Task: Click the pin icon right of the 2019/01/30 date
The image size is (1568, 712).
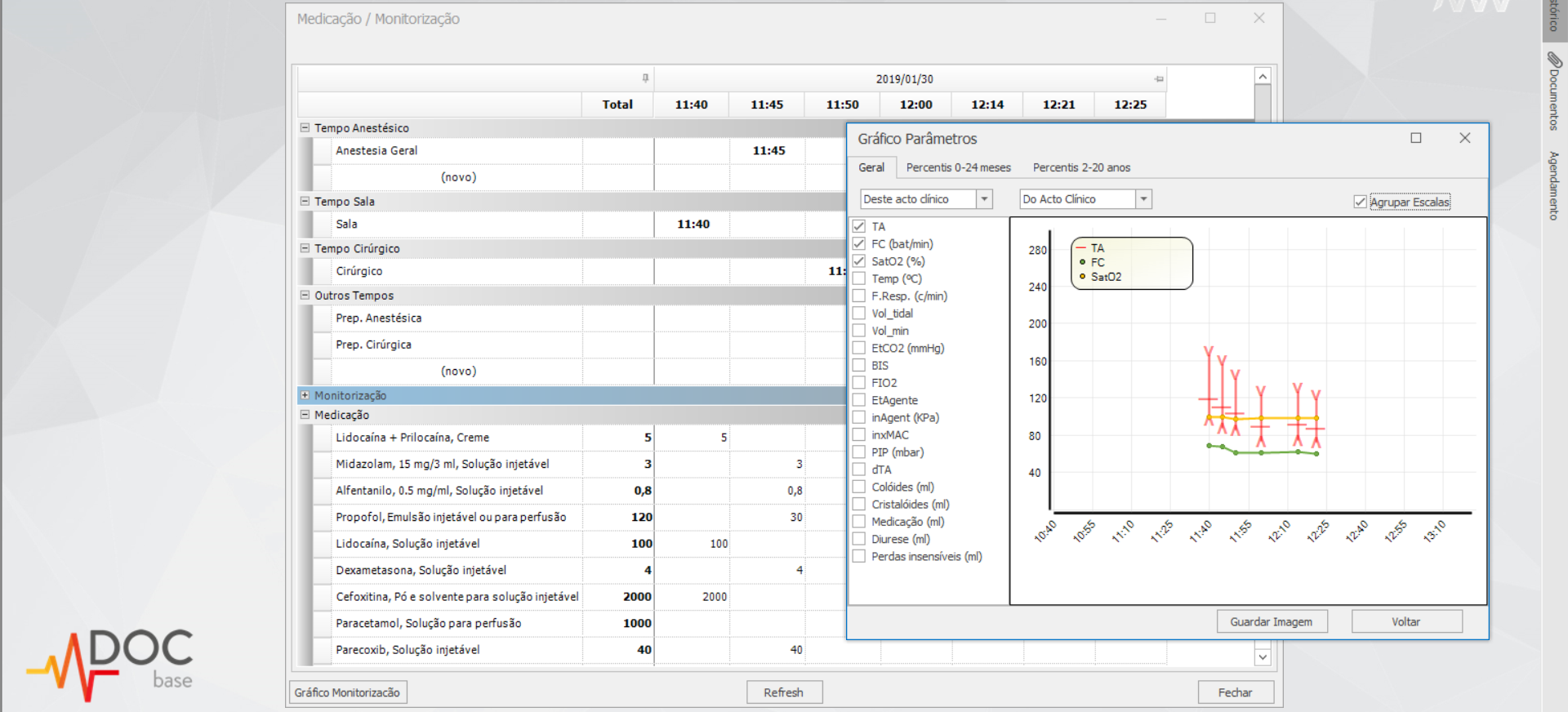Action: point(1158,79)
